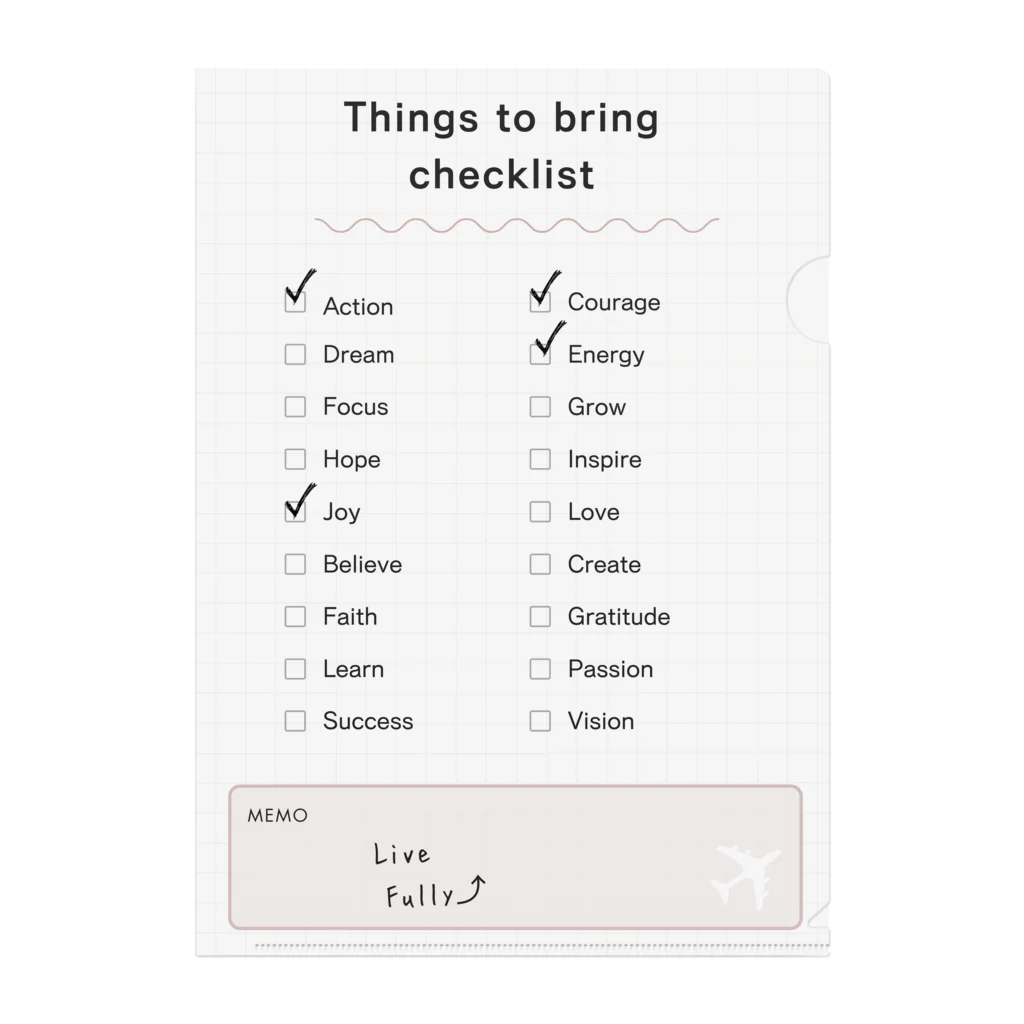Tick the Love checkbox
The height and width of the screenshot is (1024, 1024).
[540, 512]
